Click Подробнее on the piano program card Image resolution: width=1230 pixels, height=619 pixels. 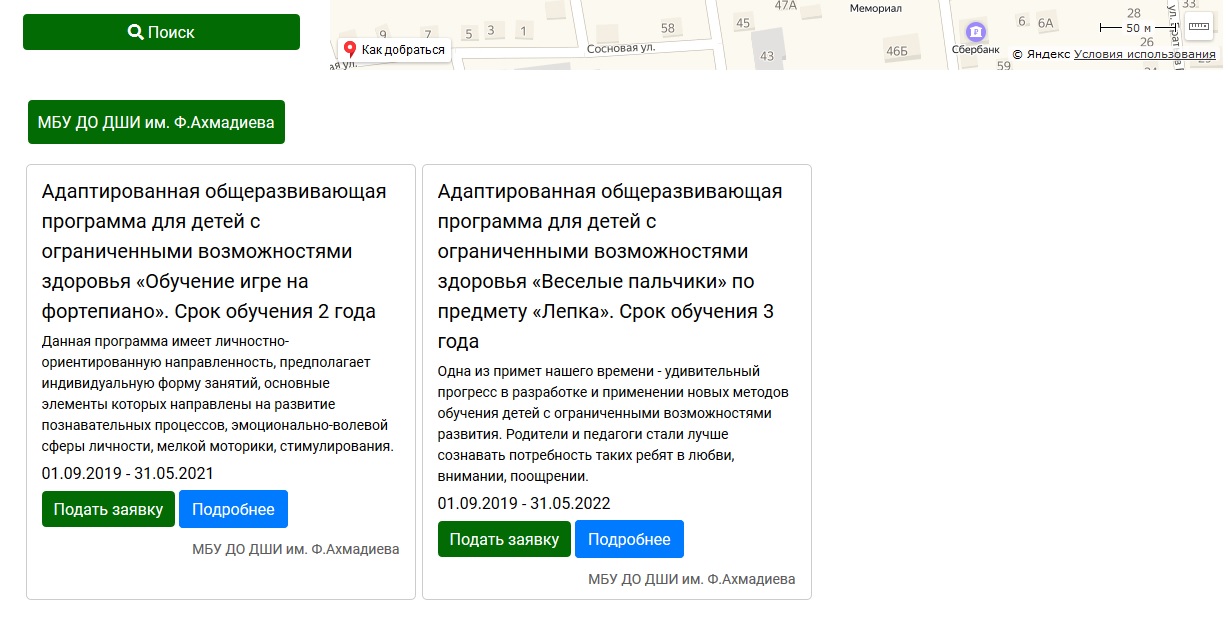click(233, 509)
